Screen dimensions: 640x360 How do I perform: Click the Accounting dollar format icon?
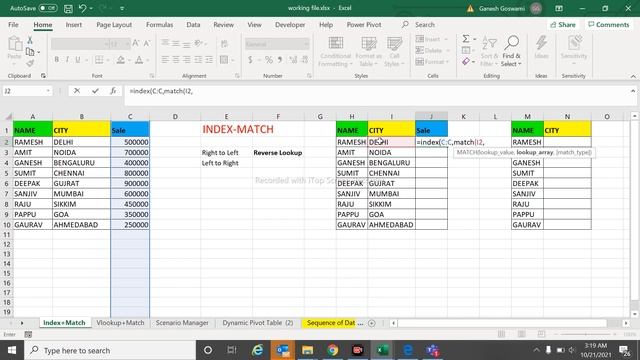coord(250,60)
